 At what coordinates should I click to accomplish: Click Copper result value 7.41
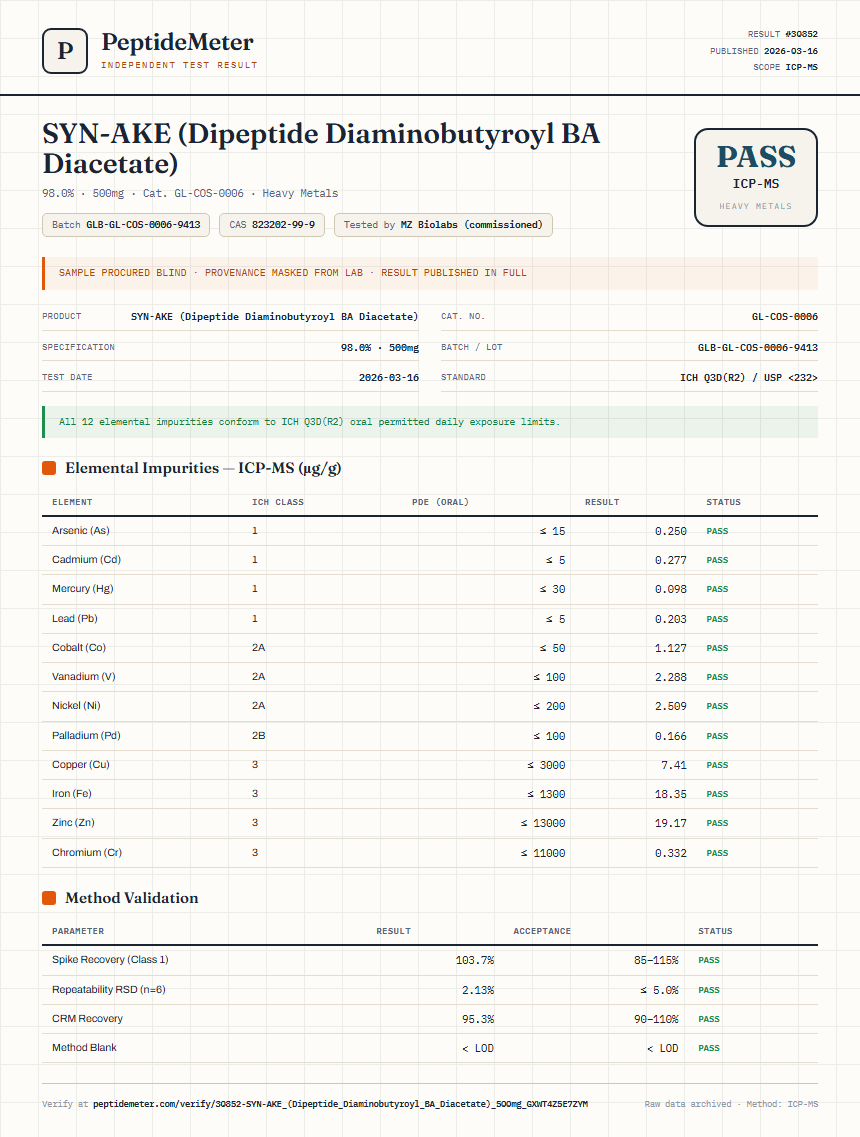point(674,765)
